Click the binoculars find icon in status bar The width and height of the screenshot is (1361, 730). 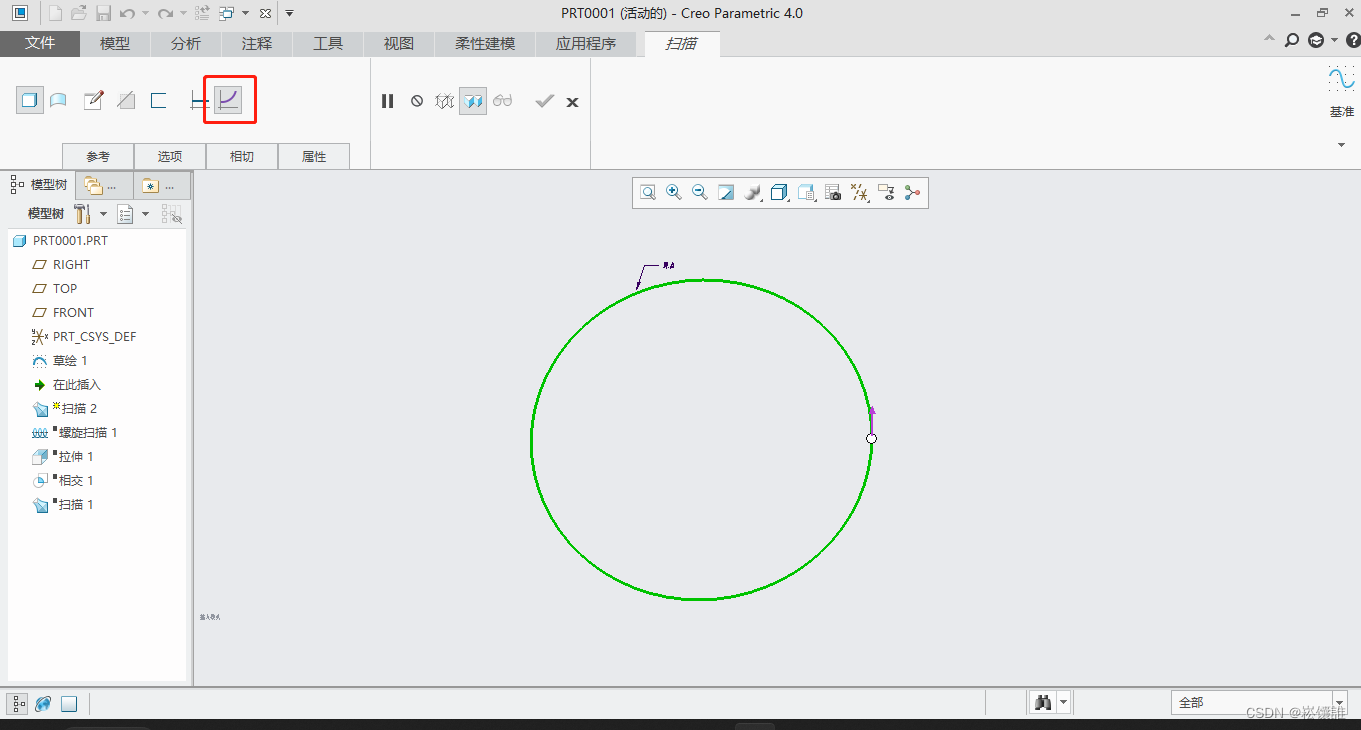(1043, 703)
